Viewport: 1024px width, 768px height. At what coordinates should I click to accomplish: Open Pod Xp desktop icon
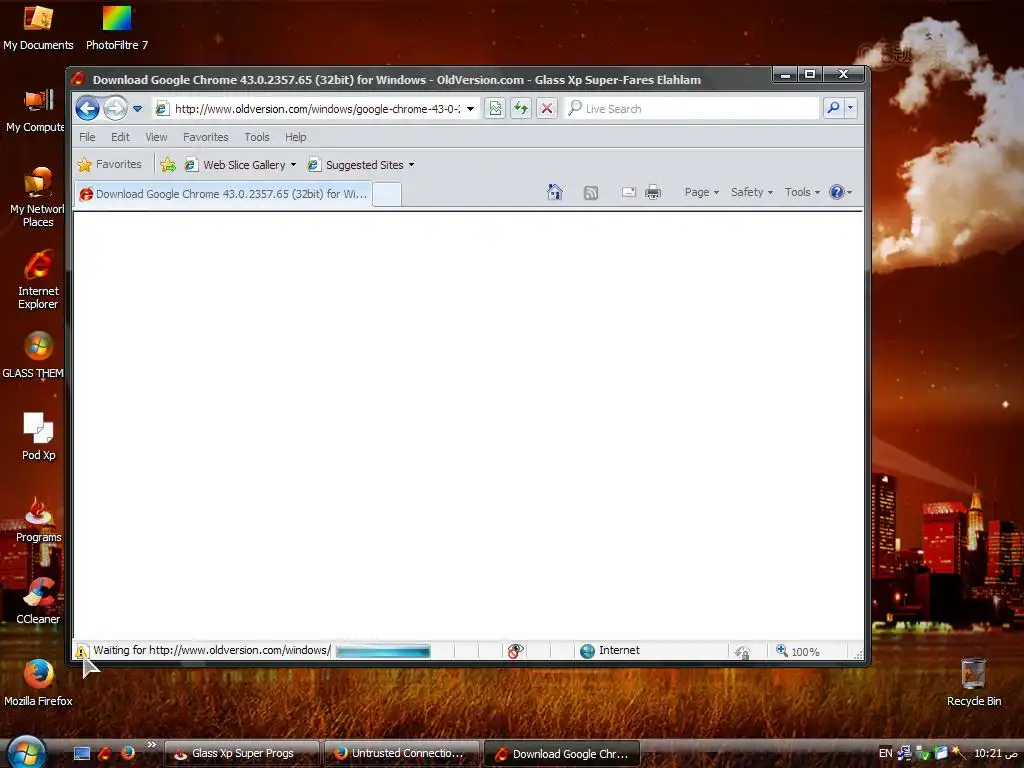coord(39,436)
